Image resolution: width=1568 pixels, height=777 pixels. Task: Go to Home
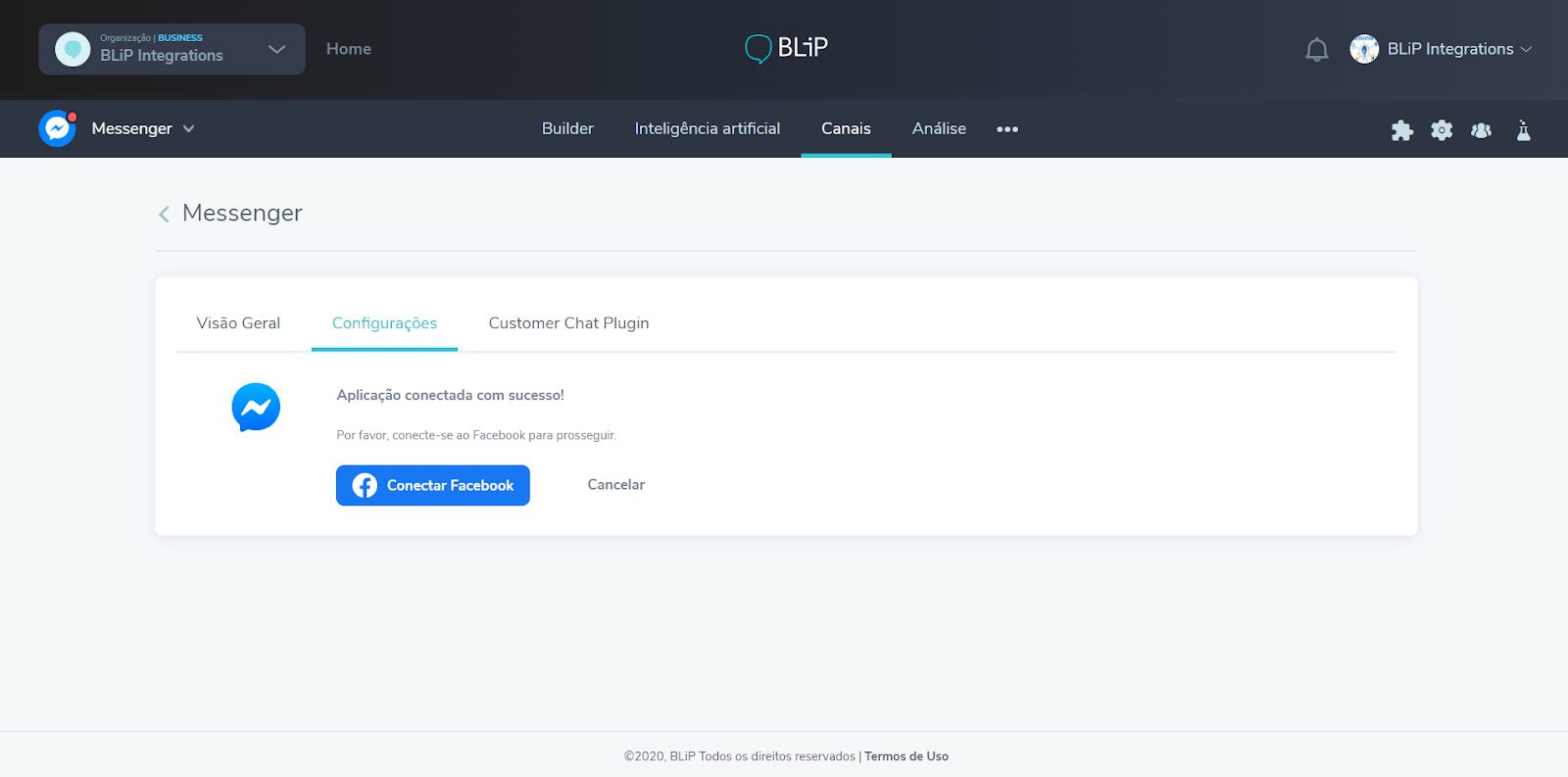349,49
